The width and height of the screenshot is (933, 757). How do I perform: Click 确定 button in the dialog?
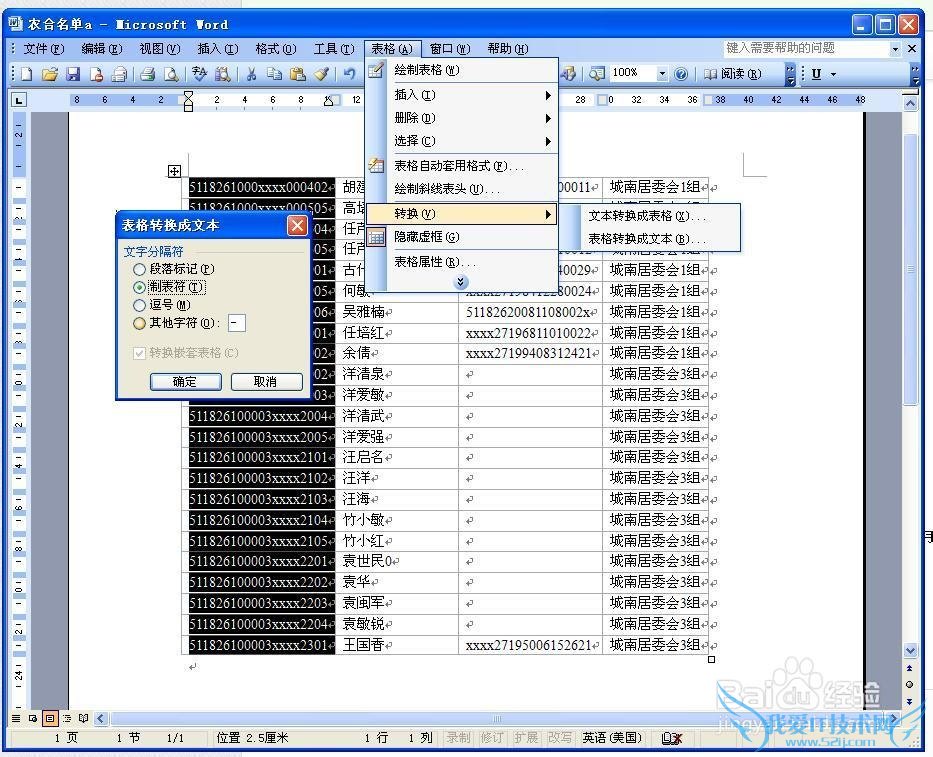185,381
